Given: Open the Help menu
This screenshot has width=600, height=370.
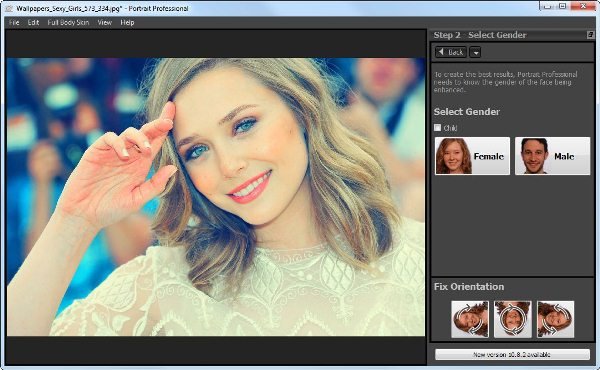Looking at the screenshot, I should (127, 23).
